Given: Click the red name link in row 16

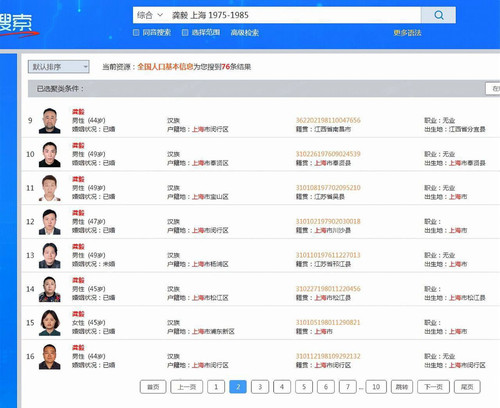Looking at the screenshot, I should click(x=78, y=347).
